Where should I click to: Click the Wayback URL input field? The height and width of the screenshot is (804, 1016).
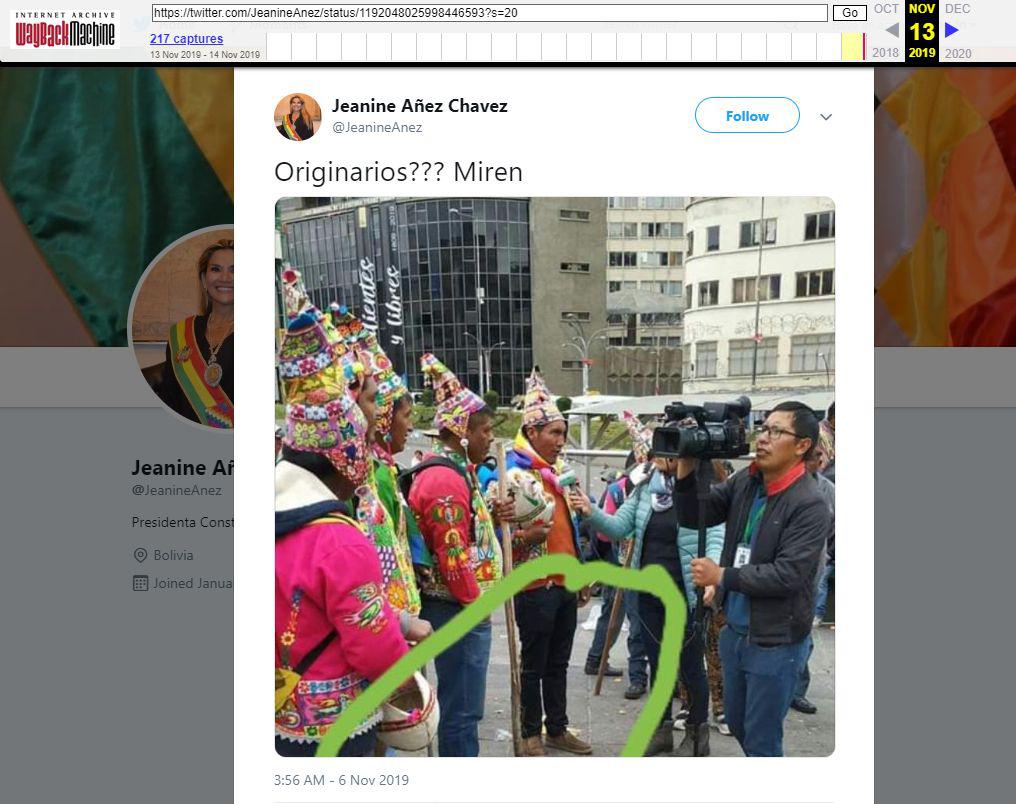pos(490,12)
